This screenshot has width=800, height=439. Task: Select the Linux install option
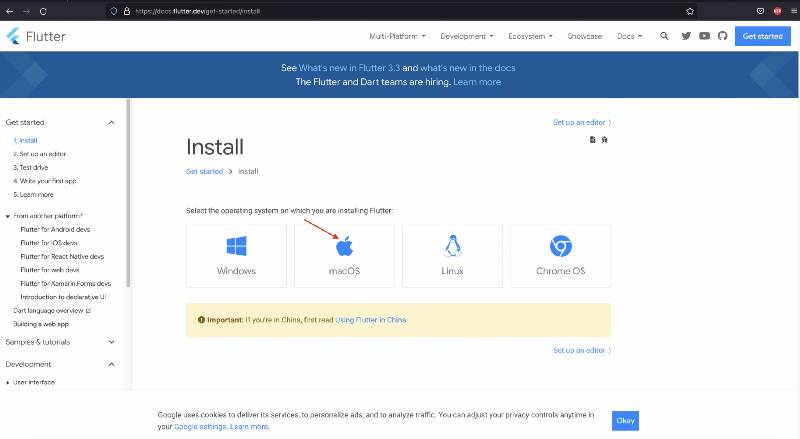(453, 256)
